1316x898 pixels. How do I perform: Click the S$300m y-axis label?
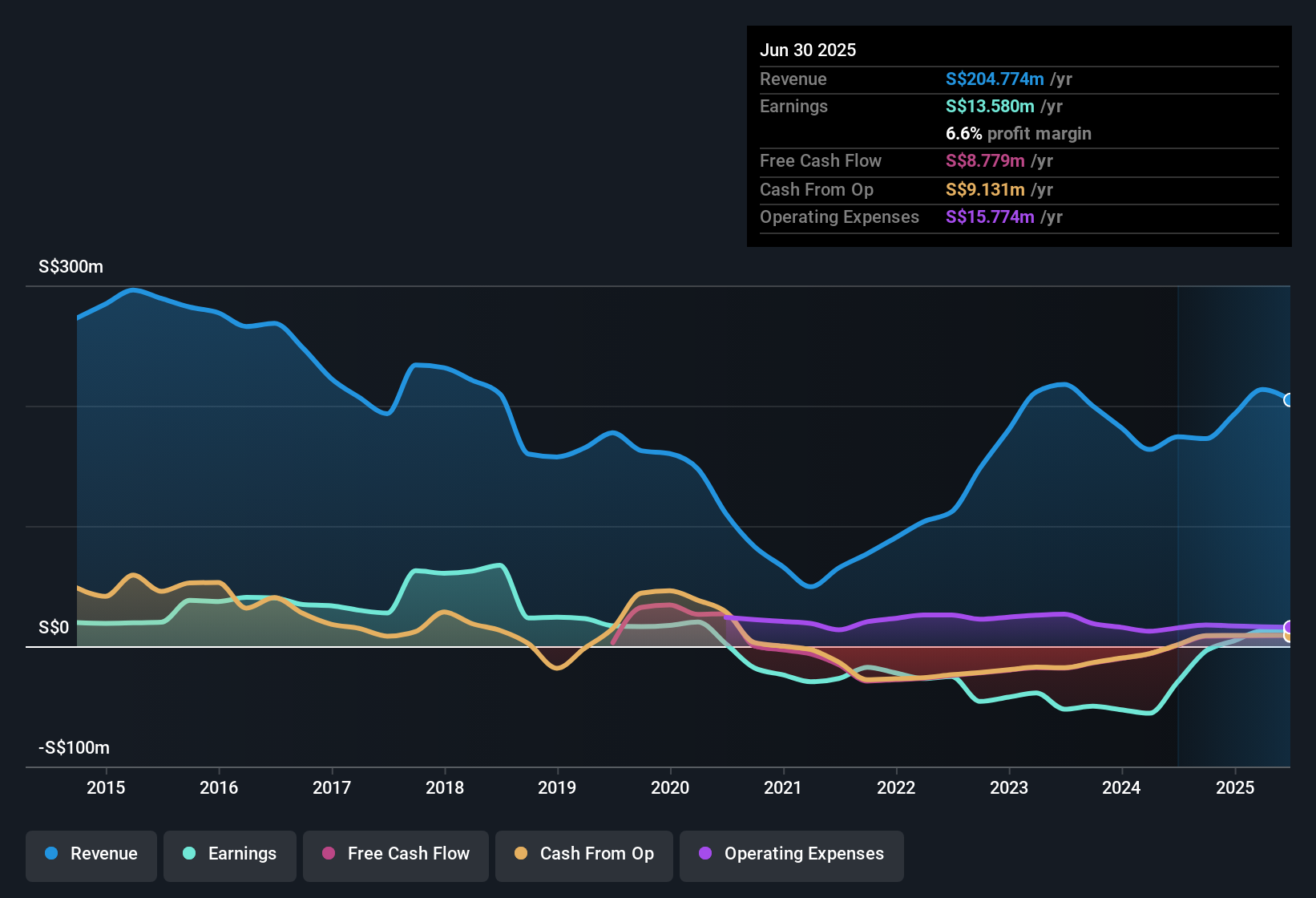[71, 267]
